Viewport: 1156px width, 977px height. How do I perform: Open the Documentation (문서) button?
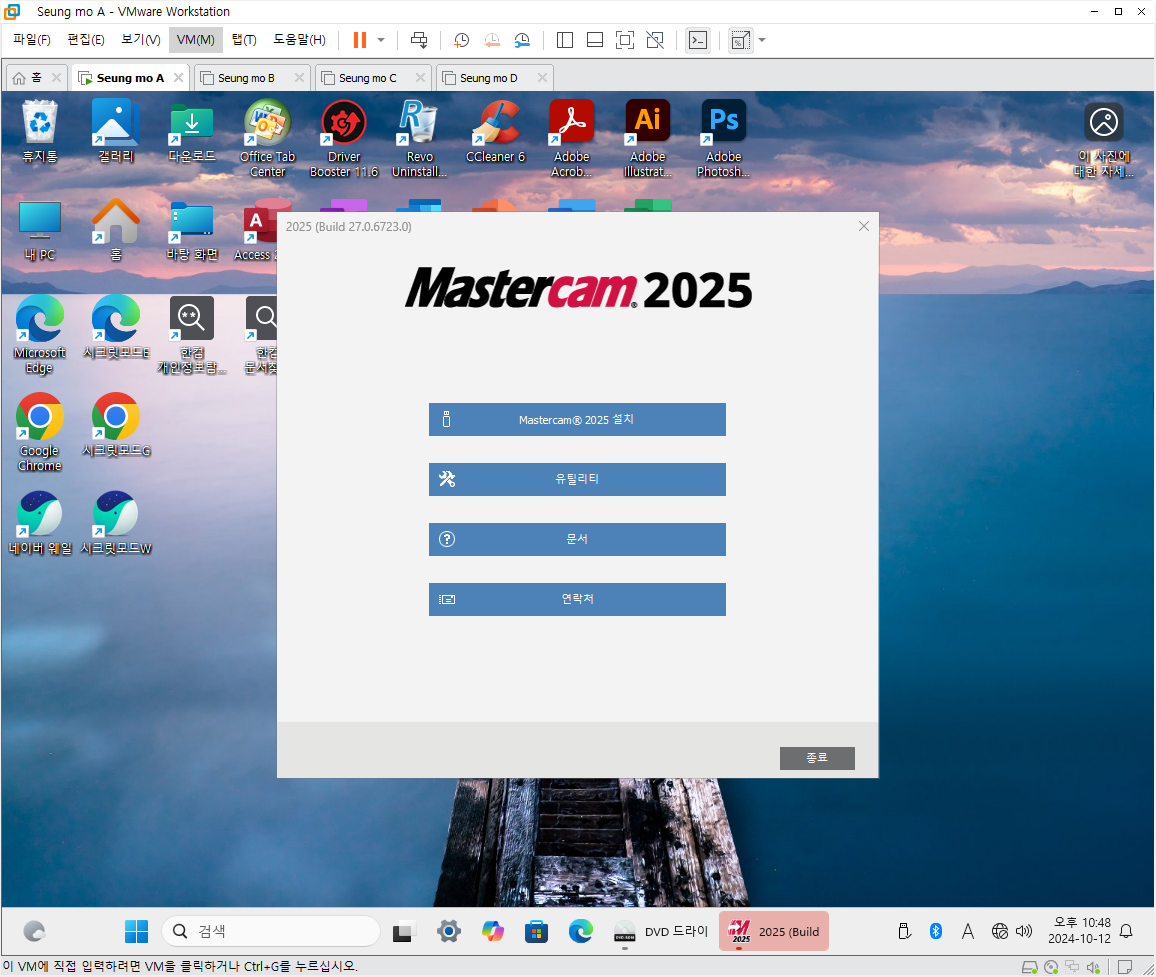pyautogui.click(x=577, y=539)
